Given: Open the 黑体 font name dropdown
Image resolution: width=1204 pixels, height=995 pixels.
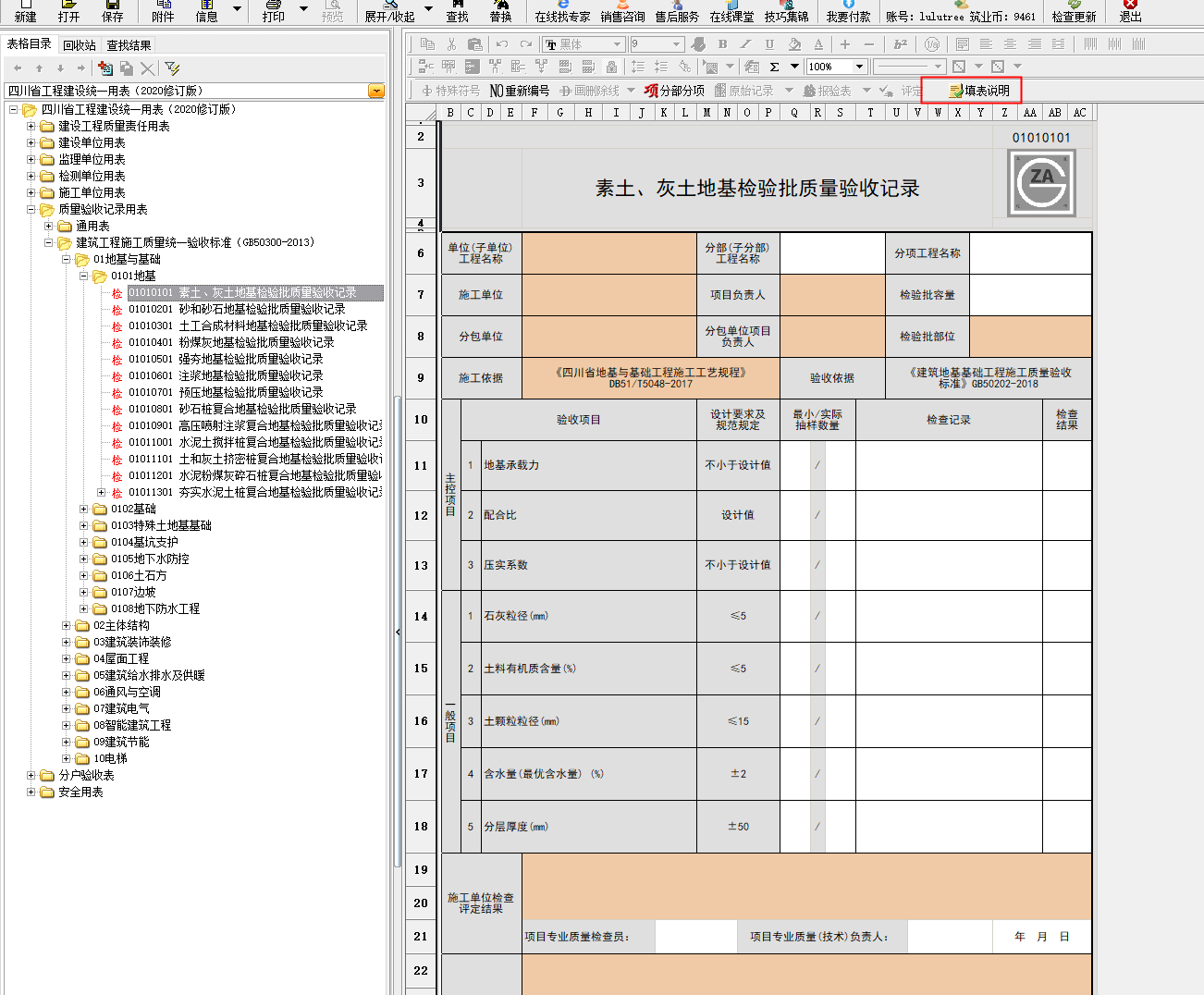Looking at the screenshot, I should [617, 44].
